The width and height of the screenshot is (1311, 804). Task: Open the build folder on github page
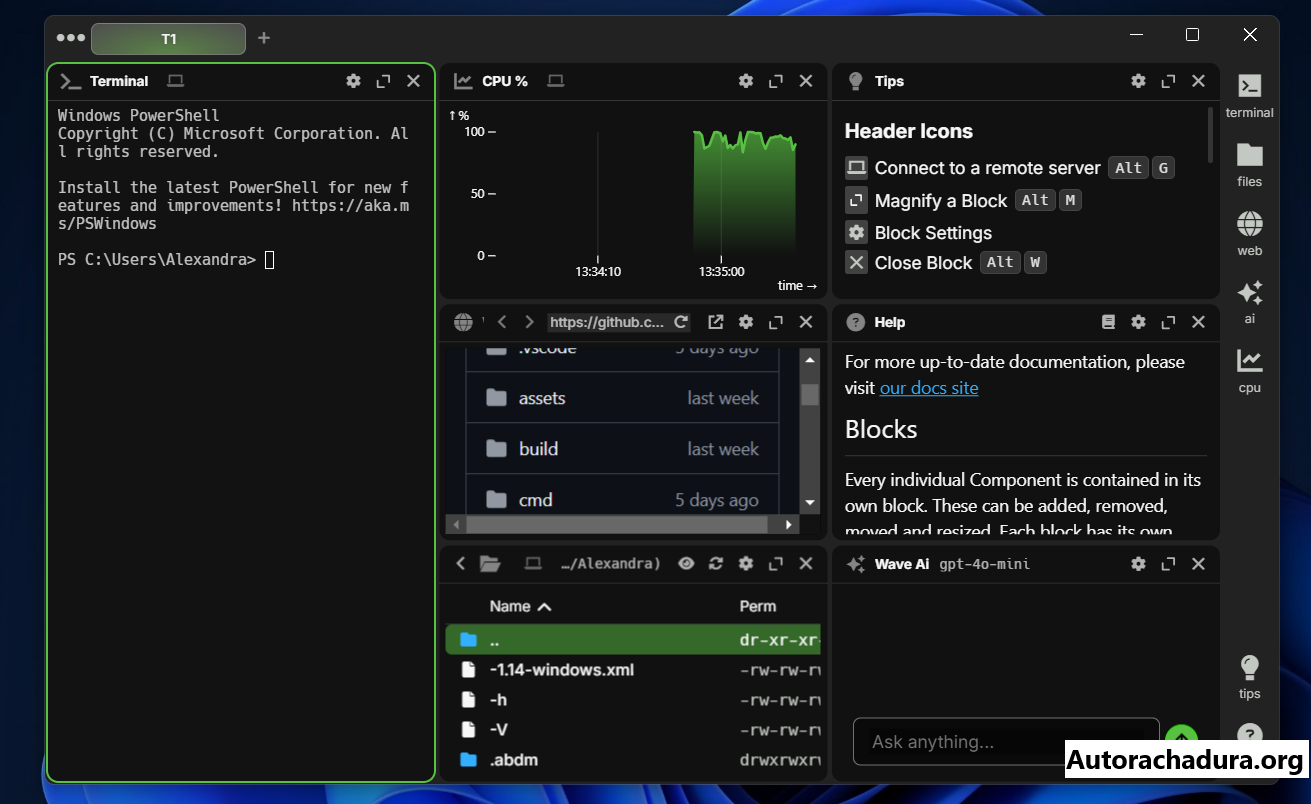tap(538, 449)
